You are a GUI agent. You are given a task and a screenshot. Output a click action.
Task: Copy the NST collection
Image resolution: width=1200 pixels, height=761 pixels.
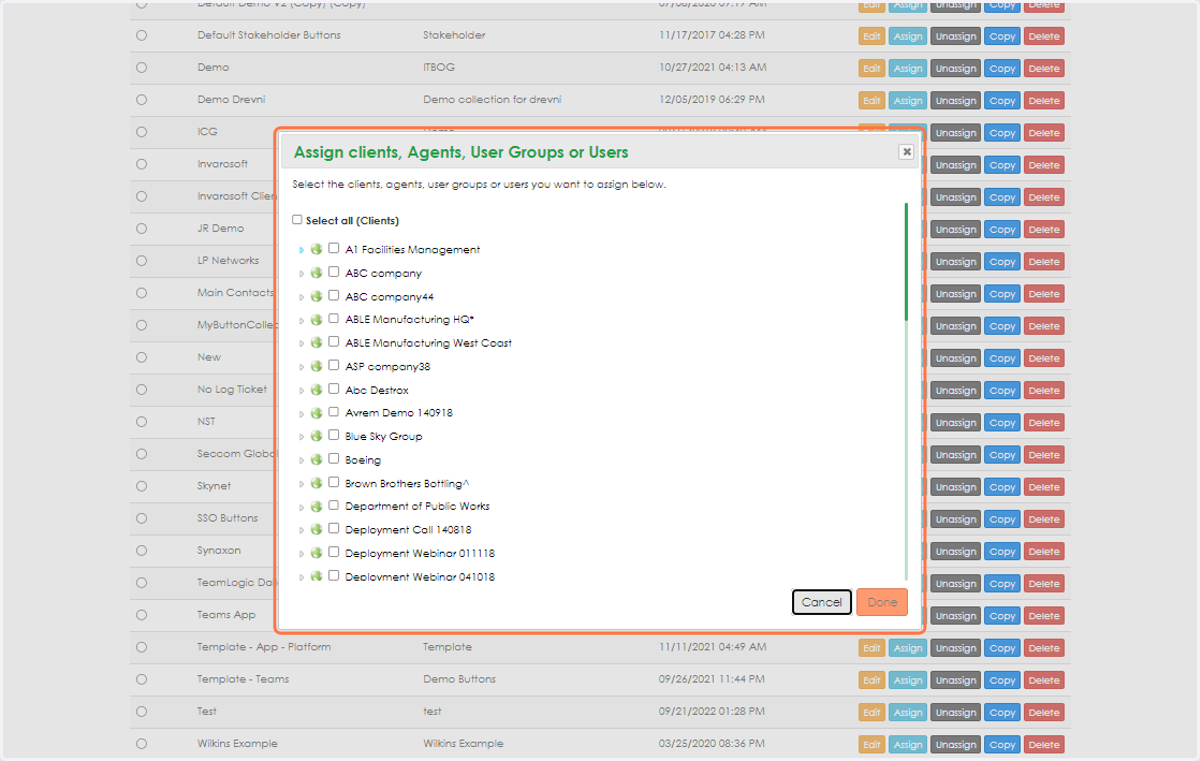point(1002,422)
